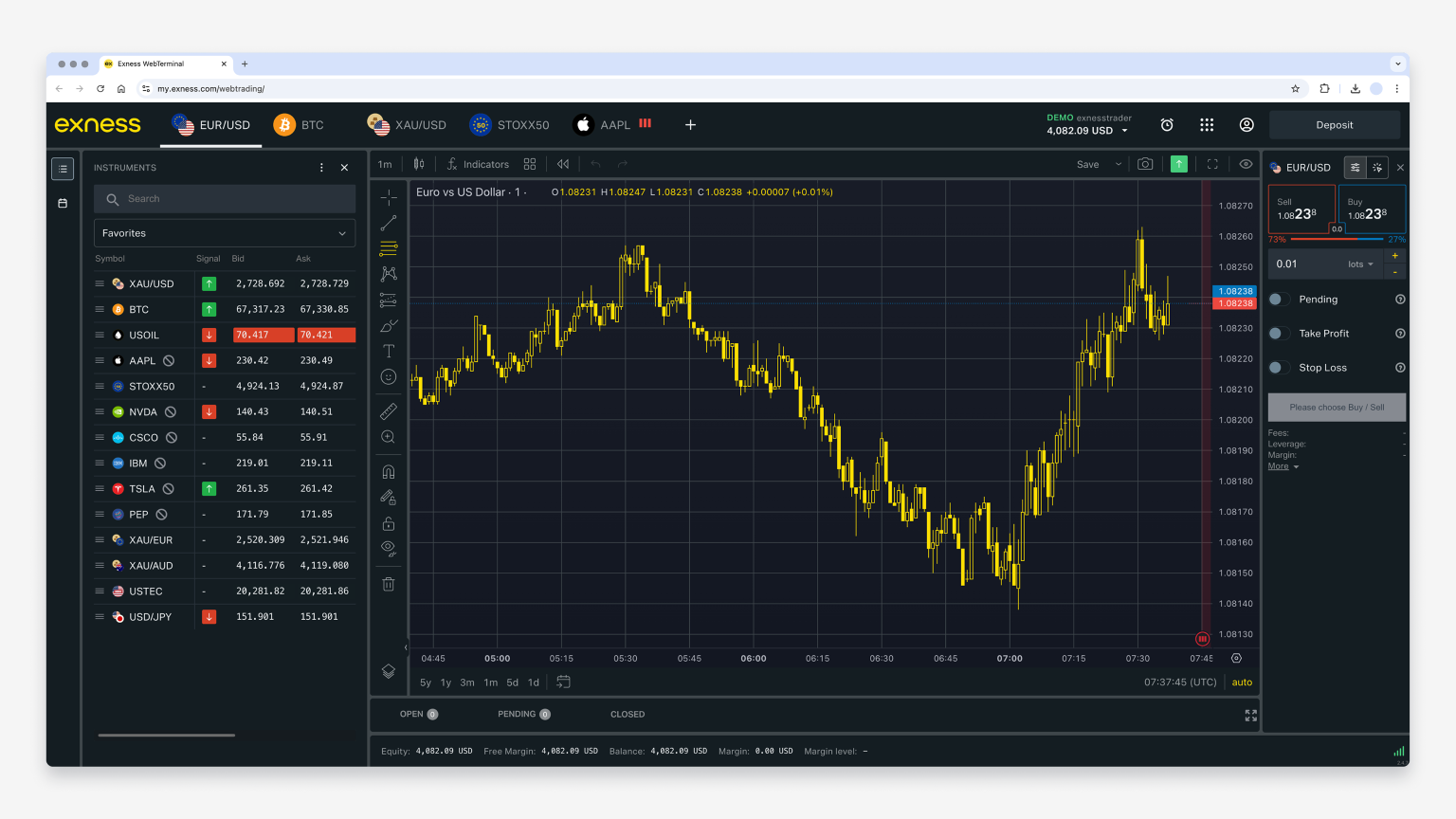Open the user profile icon

tap(1247, 125)
